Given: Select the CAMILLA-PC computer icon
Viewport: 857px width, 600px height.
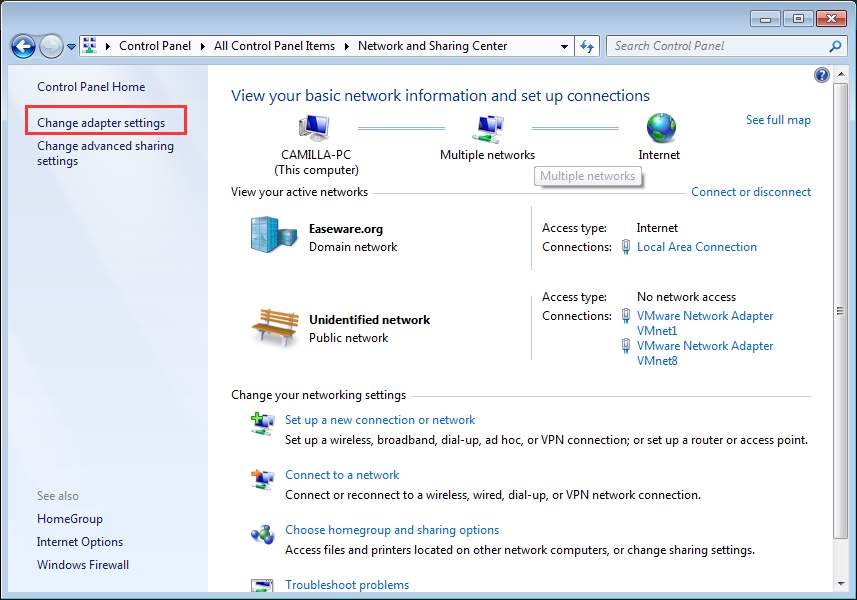Looking at the screenshot, I should 313,126.
